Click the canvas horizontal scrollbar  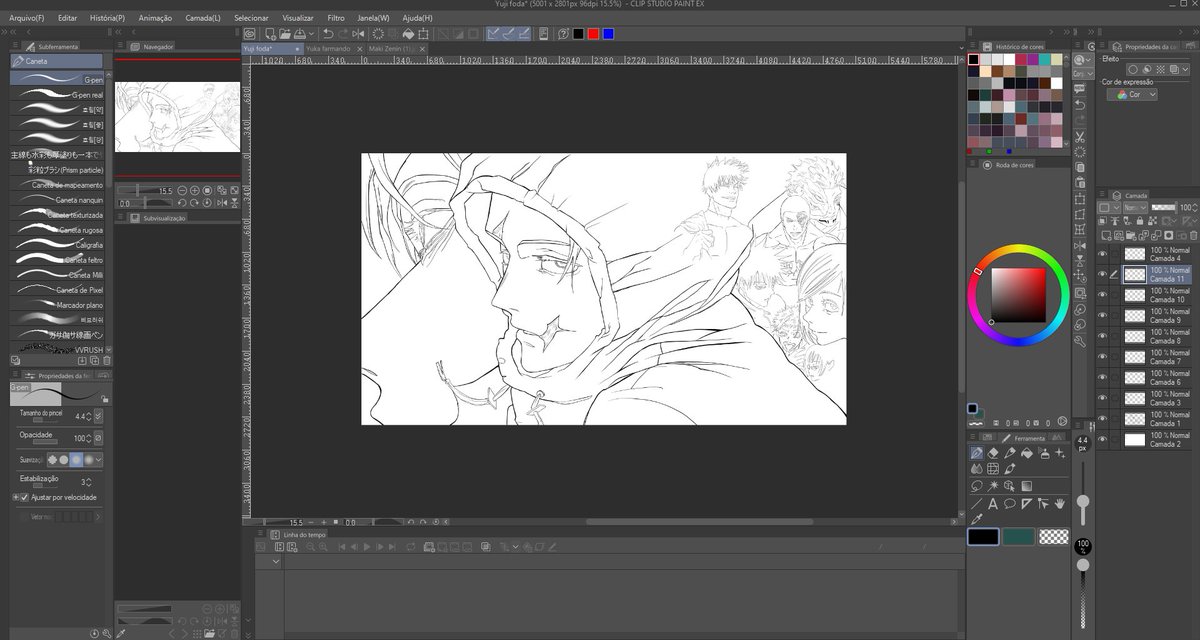click(x=700, y=521)
